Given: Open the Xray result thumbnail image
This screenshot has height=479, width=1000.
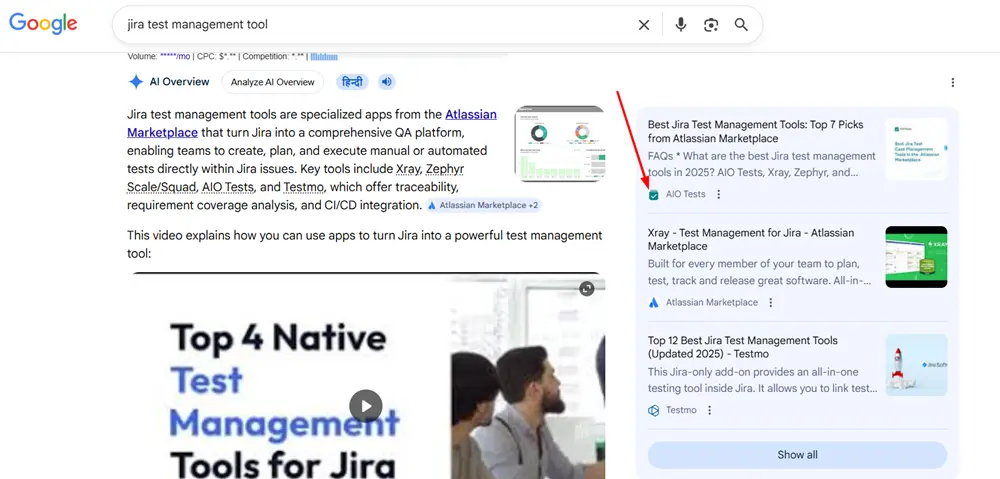Looking at the screenshot, I should coord(916,257).
